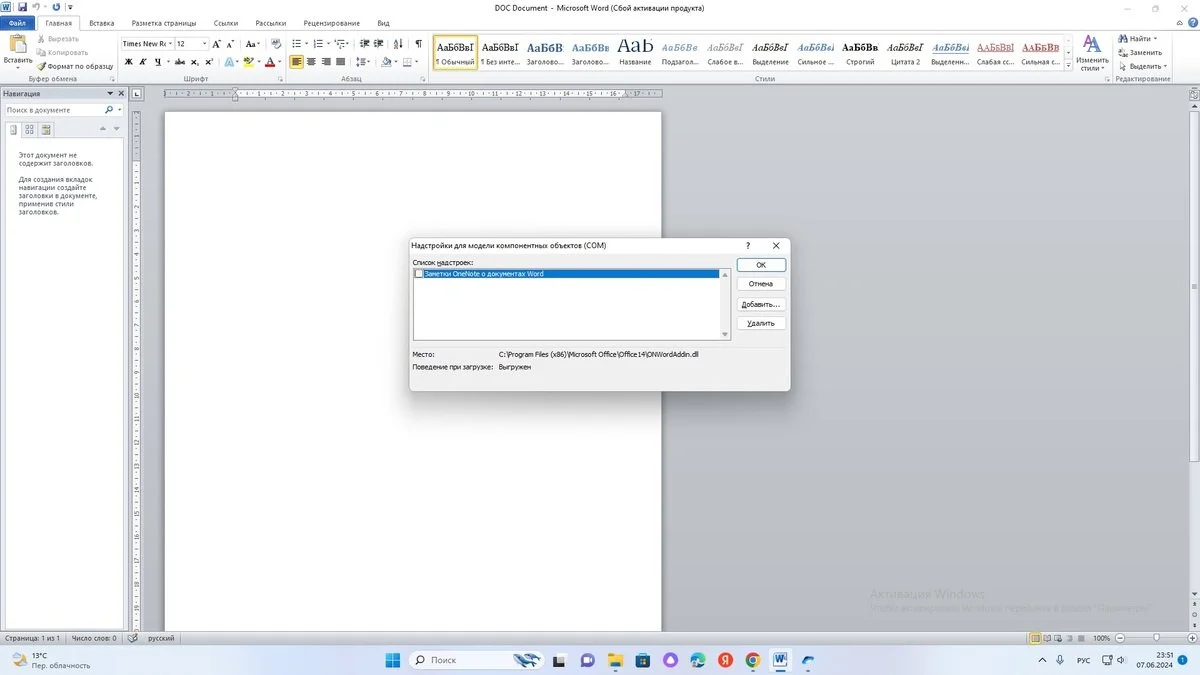
Task: Click the bulleted list icon
Action: (298, 44)
